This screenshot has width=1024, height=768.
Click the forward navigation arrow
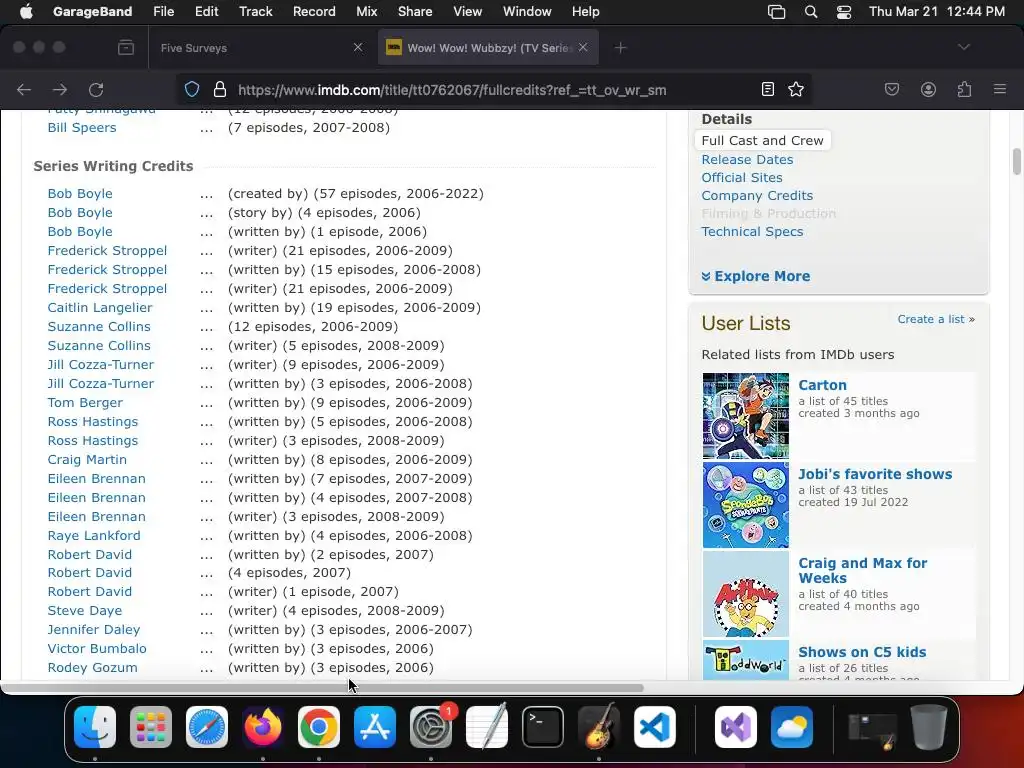(60, 89)
